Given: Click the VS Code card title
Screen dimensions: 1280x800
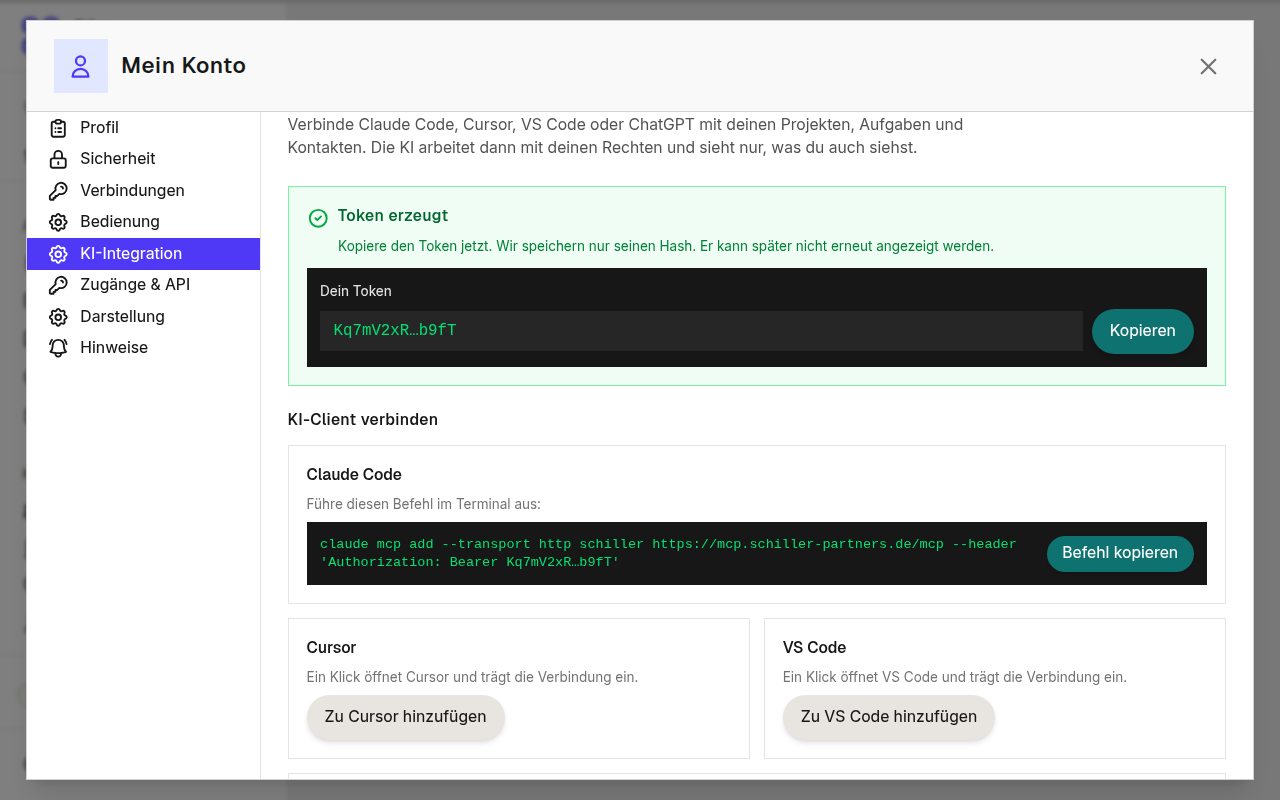Looking at the screenshot, I should (814, 648).
